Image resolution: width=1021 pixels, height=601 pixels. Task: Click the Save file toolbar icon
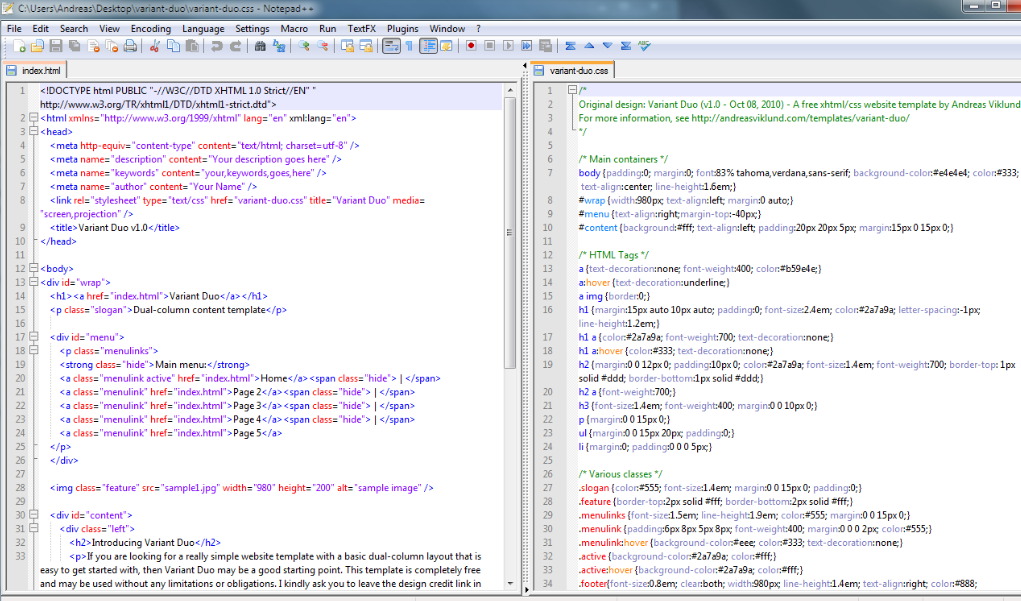[57, 46]
